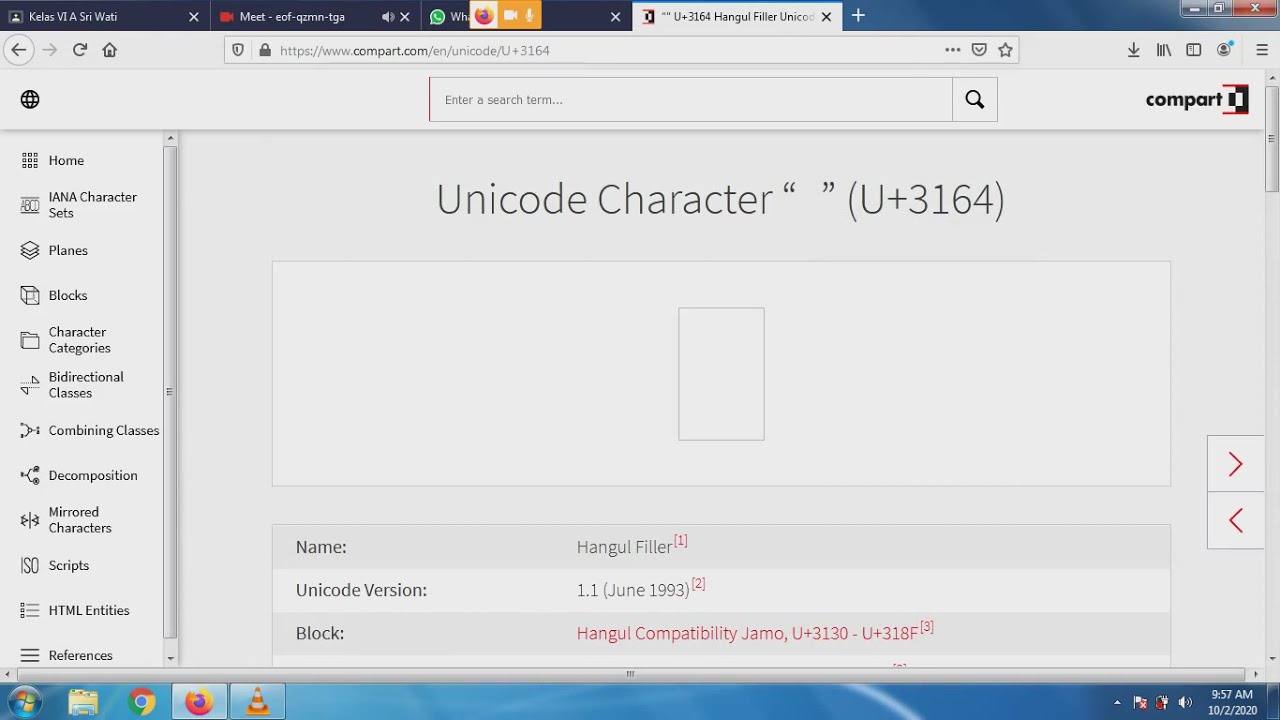Open Firefox account menu
This screenshot has width=1280, height=720.
pos(1225,50)
